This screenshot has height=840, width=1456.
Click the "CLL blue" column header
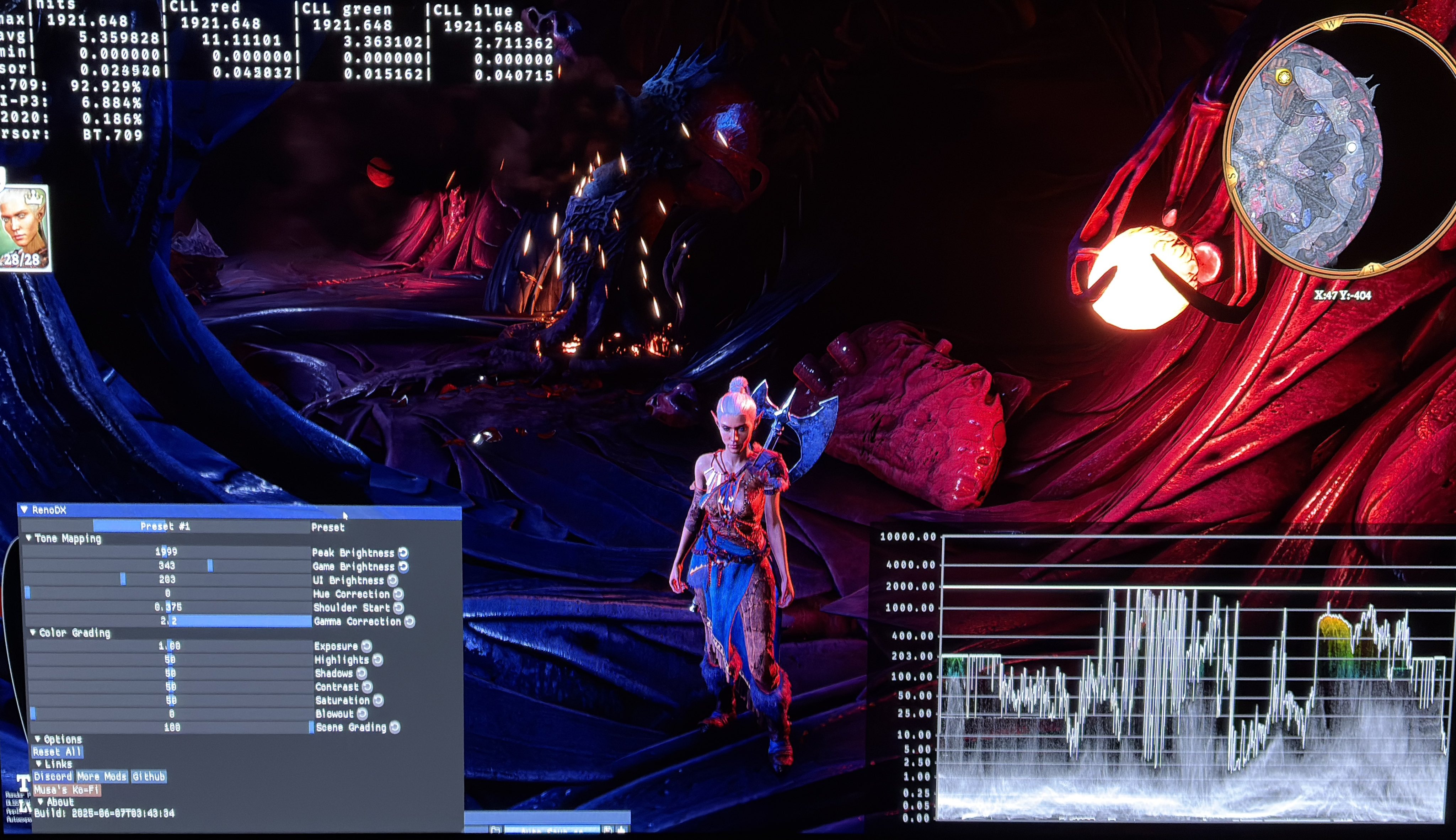click(473, 10)
